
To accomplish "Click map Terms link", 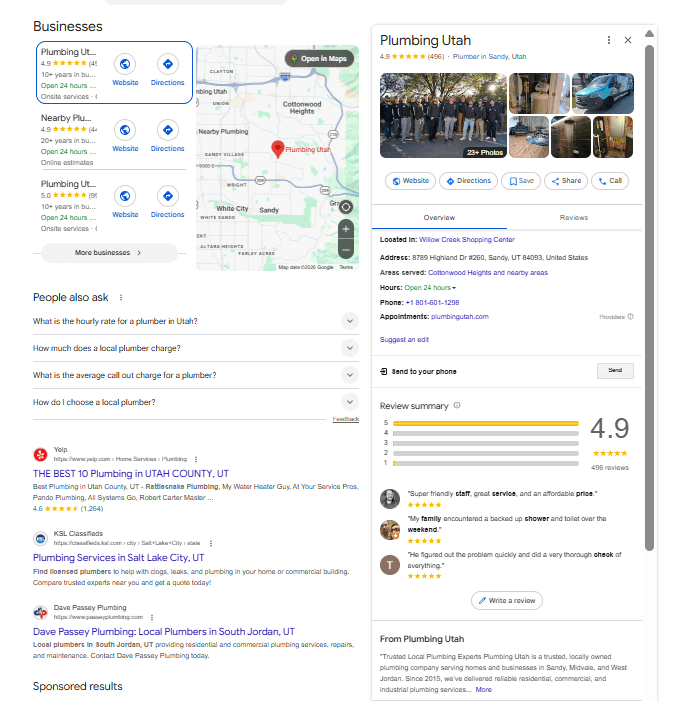I will tap(346, 267).
